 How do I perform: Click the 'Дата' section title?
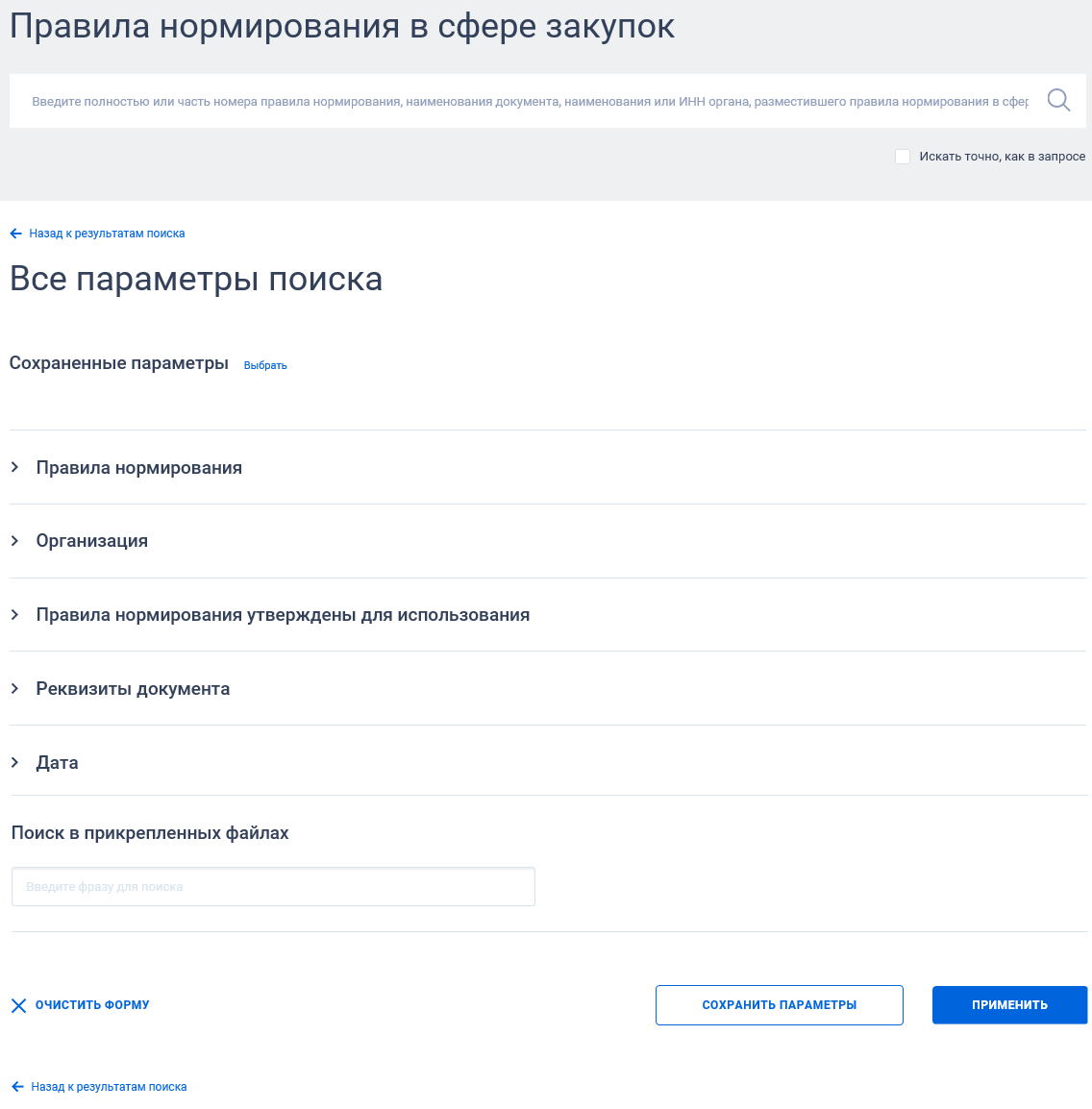[58, 762]
